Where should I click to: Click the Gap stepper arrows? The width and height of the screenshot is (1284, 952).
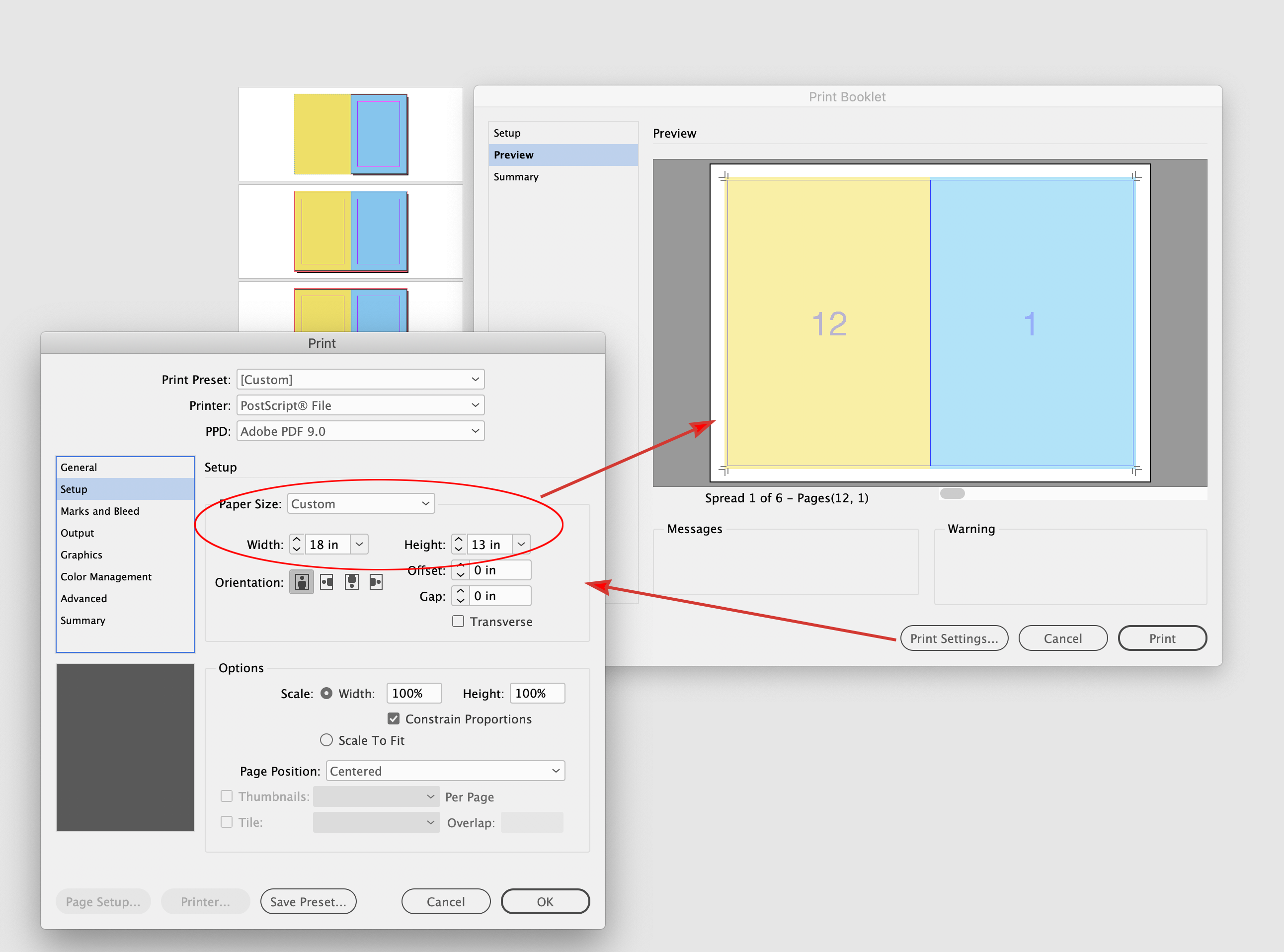coord(460,596)
